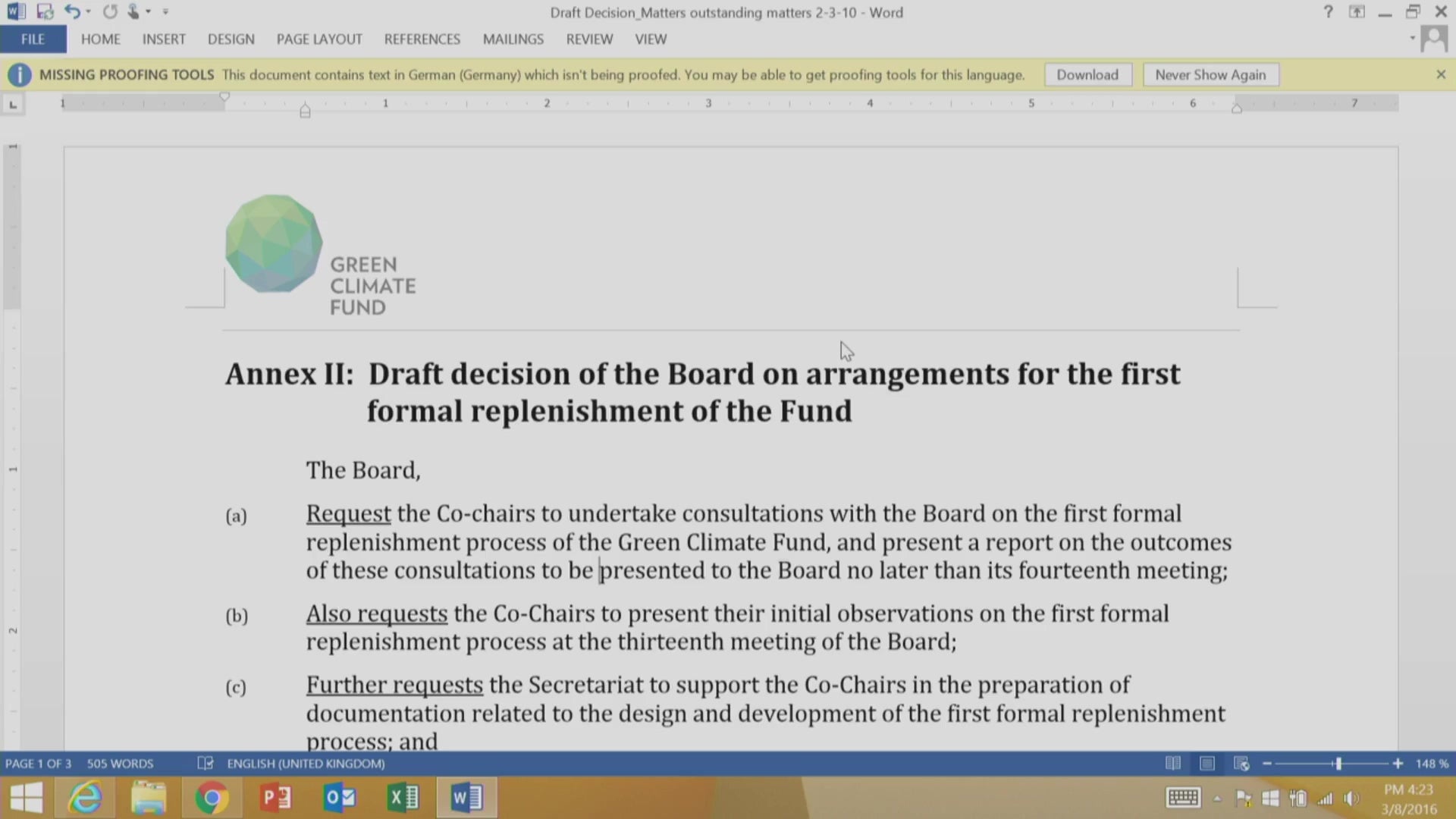The image size is (1456, 819).
Task: Click the network signal tray icon
Action: [x=1325, y=799]
